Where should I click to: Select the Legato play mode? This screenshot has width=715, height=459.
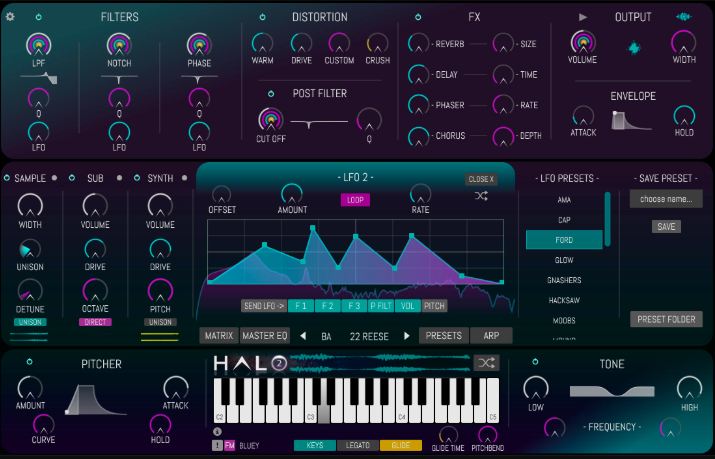click(x=358, y=445)
